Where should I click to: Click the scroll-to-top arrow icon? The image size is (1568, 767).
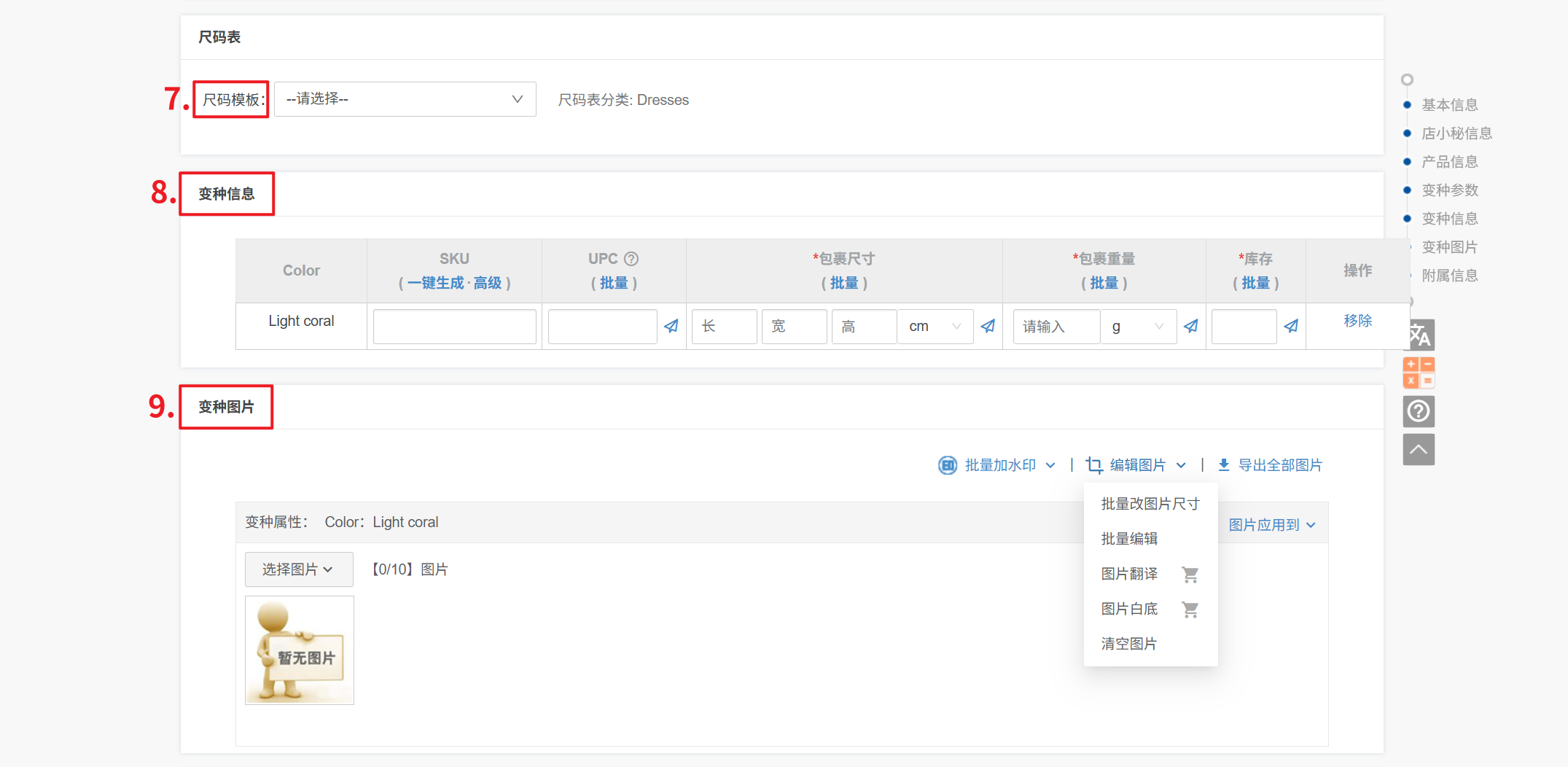click(x=1419, y=449)
